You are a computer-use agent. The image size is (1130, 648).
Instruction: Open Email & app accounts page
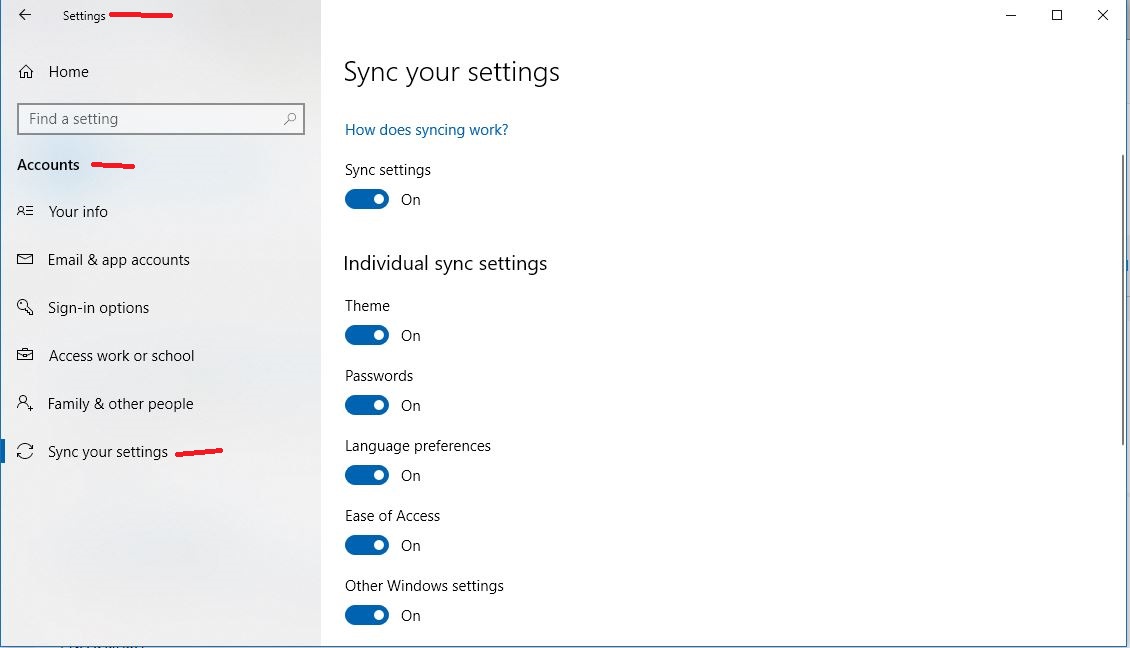point(119,259)
